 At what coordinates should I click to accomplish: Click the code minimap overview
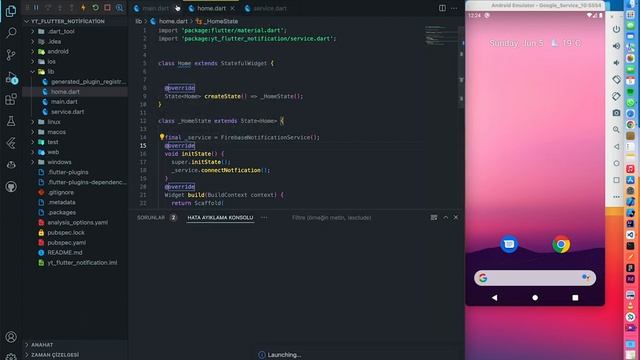coord(441,35)
